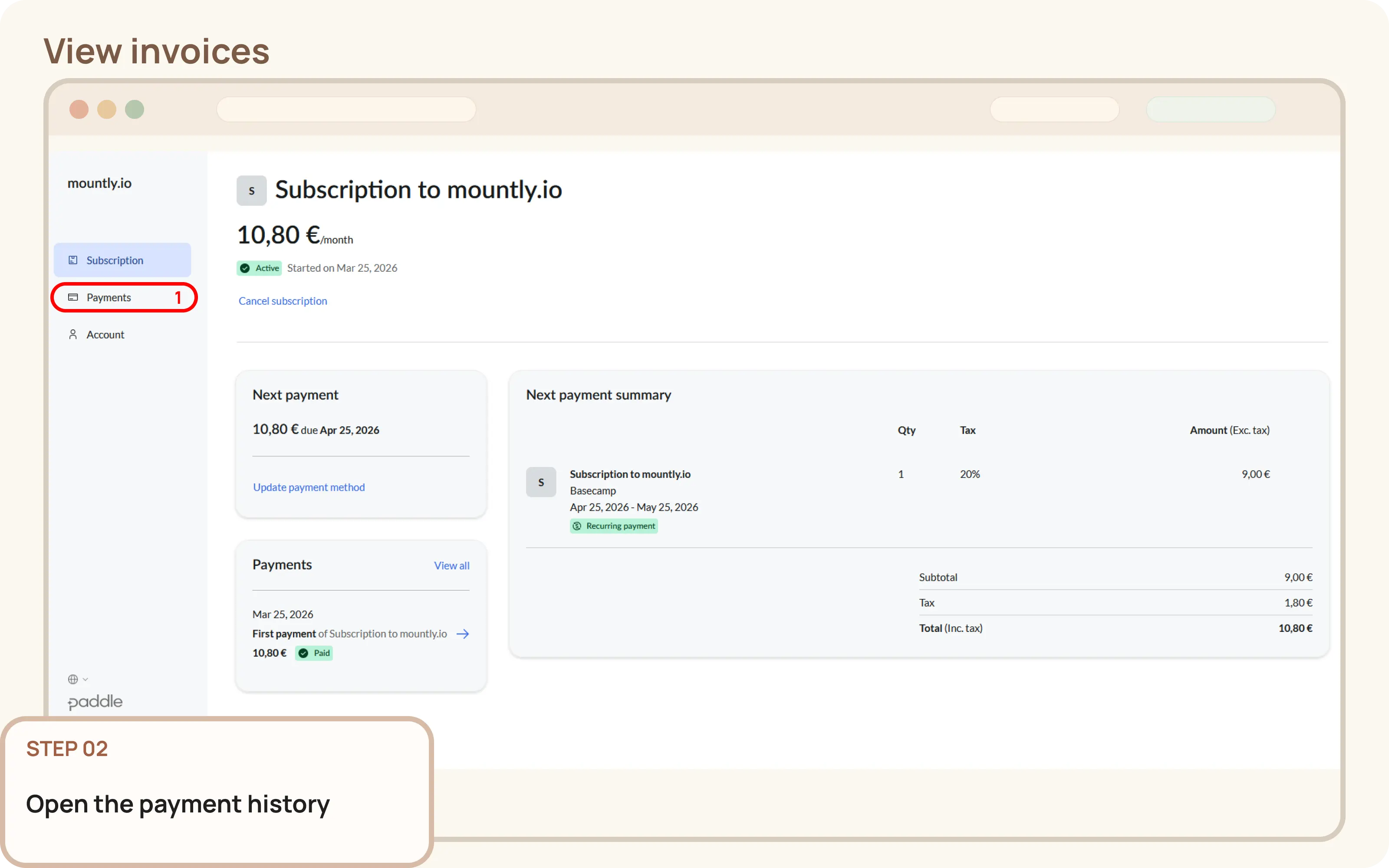Click the coin icon on Recurring payment badge
Image resolution: width=1389 pixels, height=868 pixels.
pyautogui.click(x=577, y=525)
